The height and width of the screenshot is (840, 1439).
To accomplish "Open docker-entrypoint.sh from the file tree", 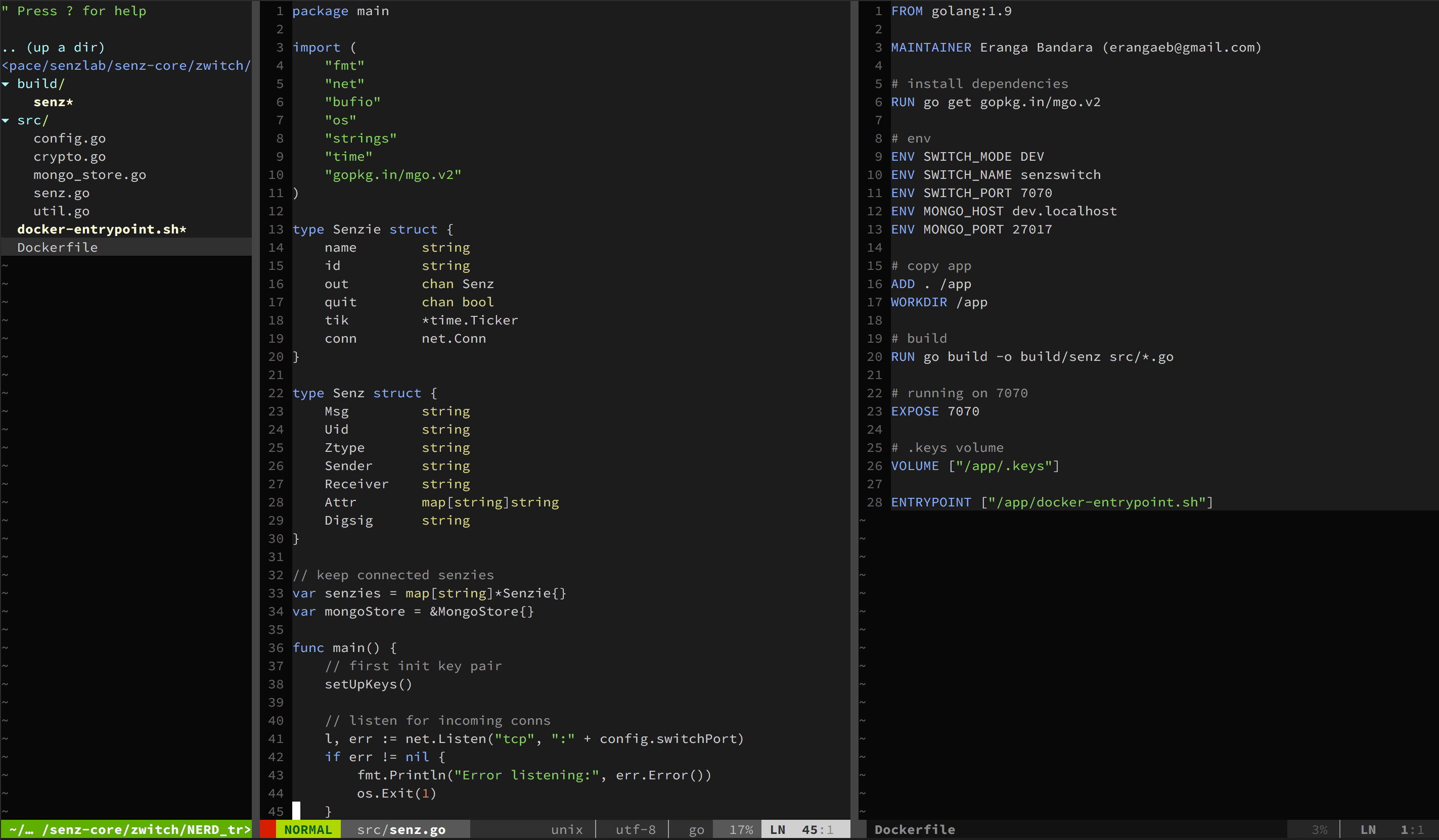I will pos(101,229).
